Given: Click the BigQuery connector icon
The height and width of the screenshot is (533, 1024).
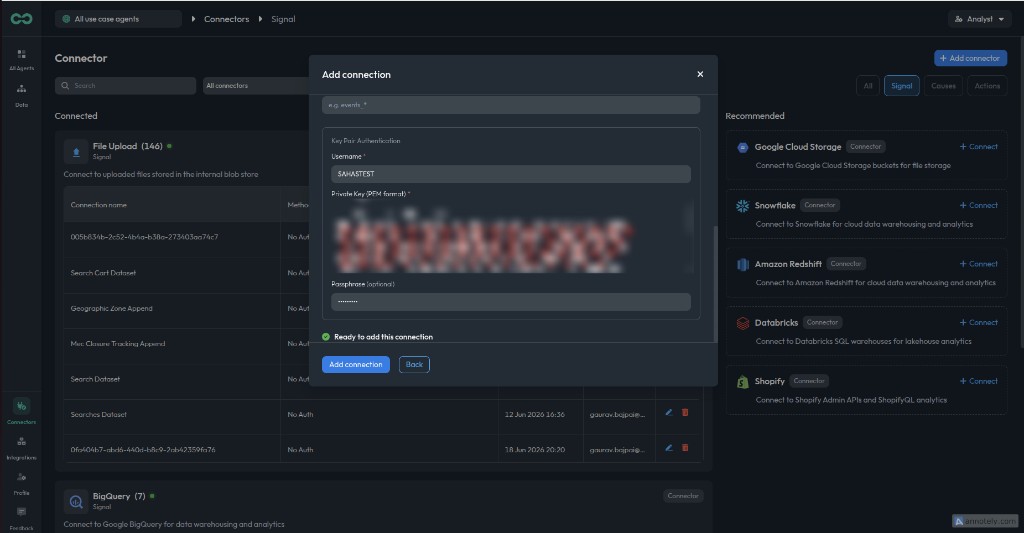Looking at the screenshot, I should click(x=76, y=502).
